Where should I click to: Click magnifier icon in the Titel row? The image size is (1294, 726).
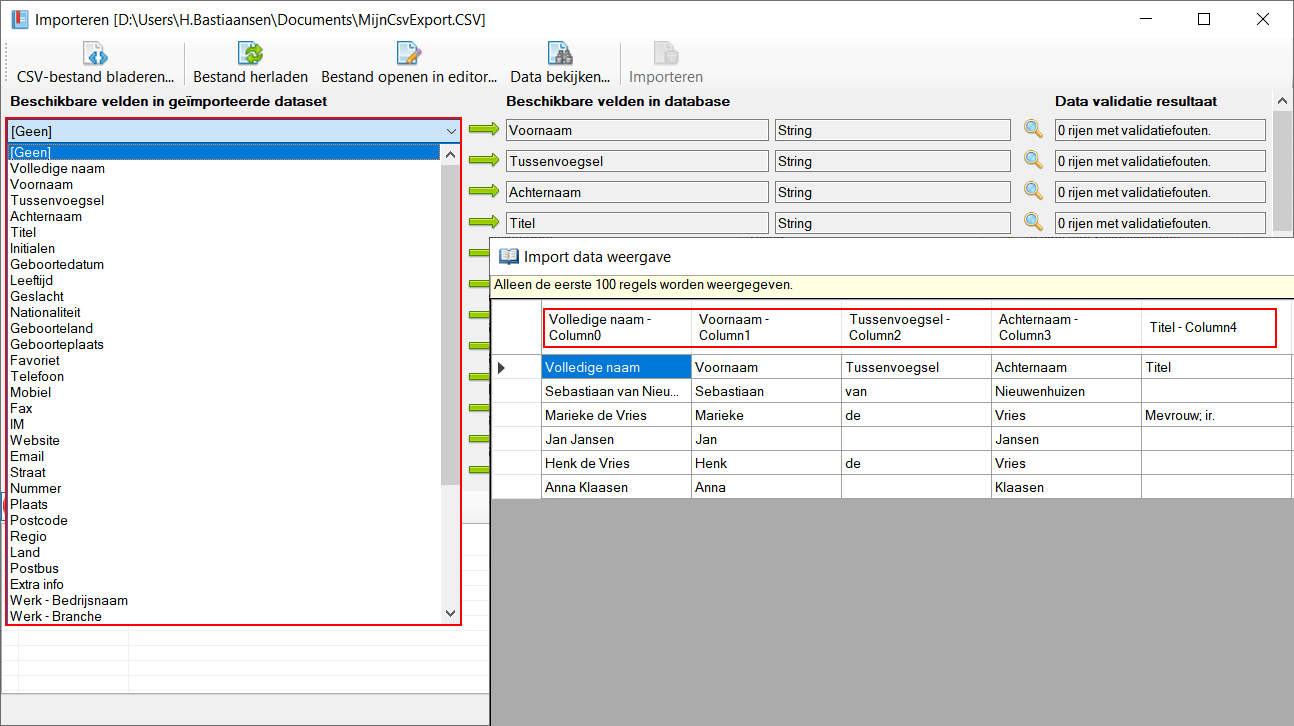point(1033,222)
